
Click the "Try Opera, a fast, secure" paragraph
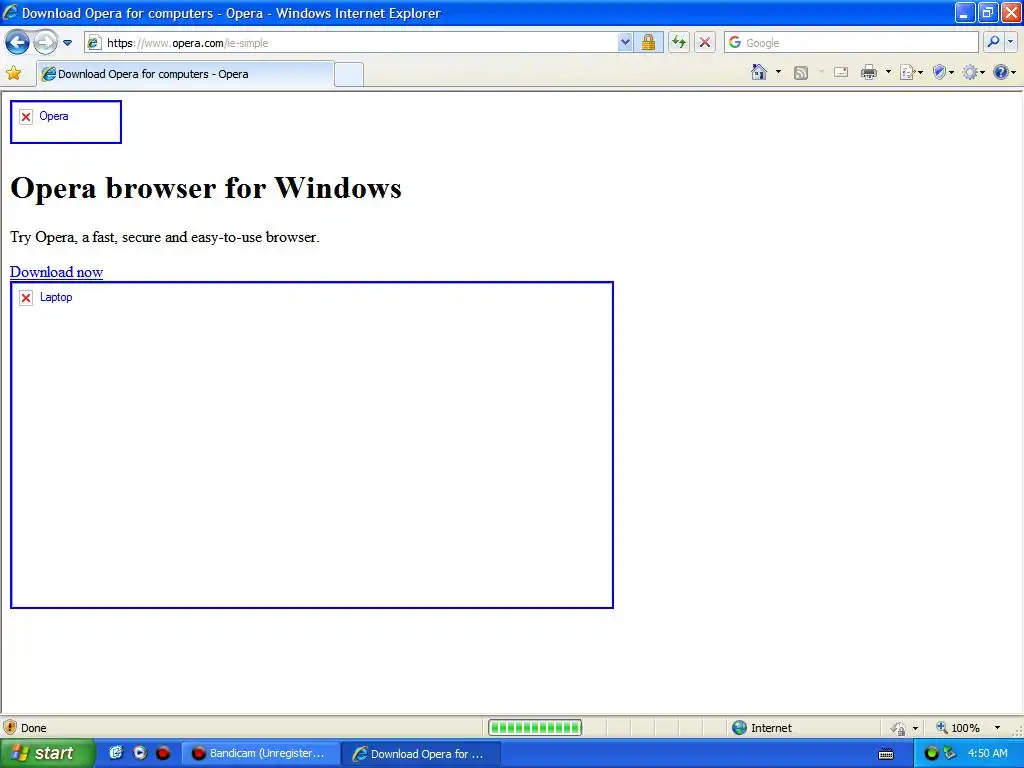click(x=165, y=237)
